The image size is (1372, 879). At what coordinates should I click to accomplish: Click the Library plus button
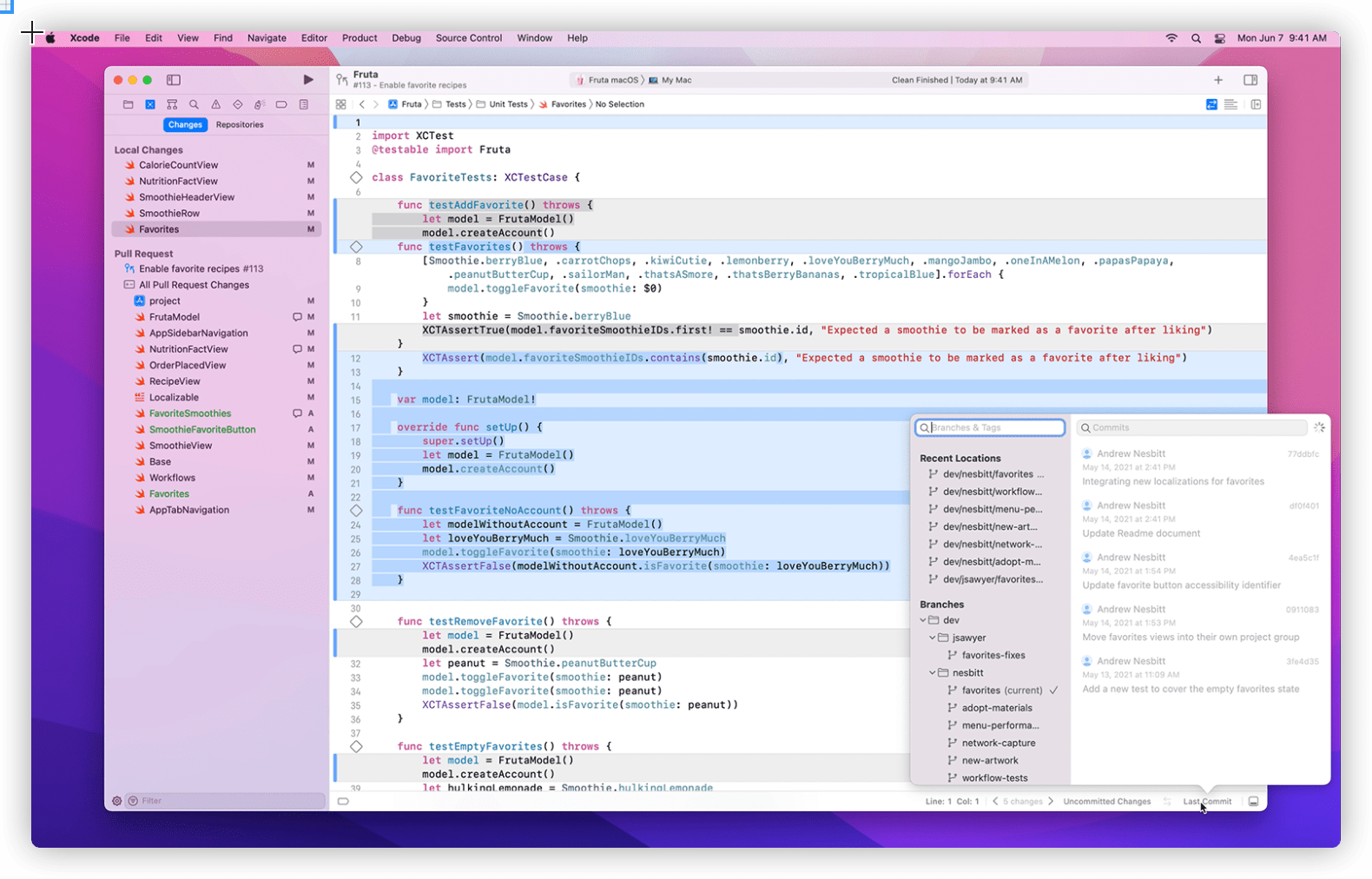coord(1218,80)
